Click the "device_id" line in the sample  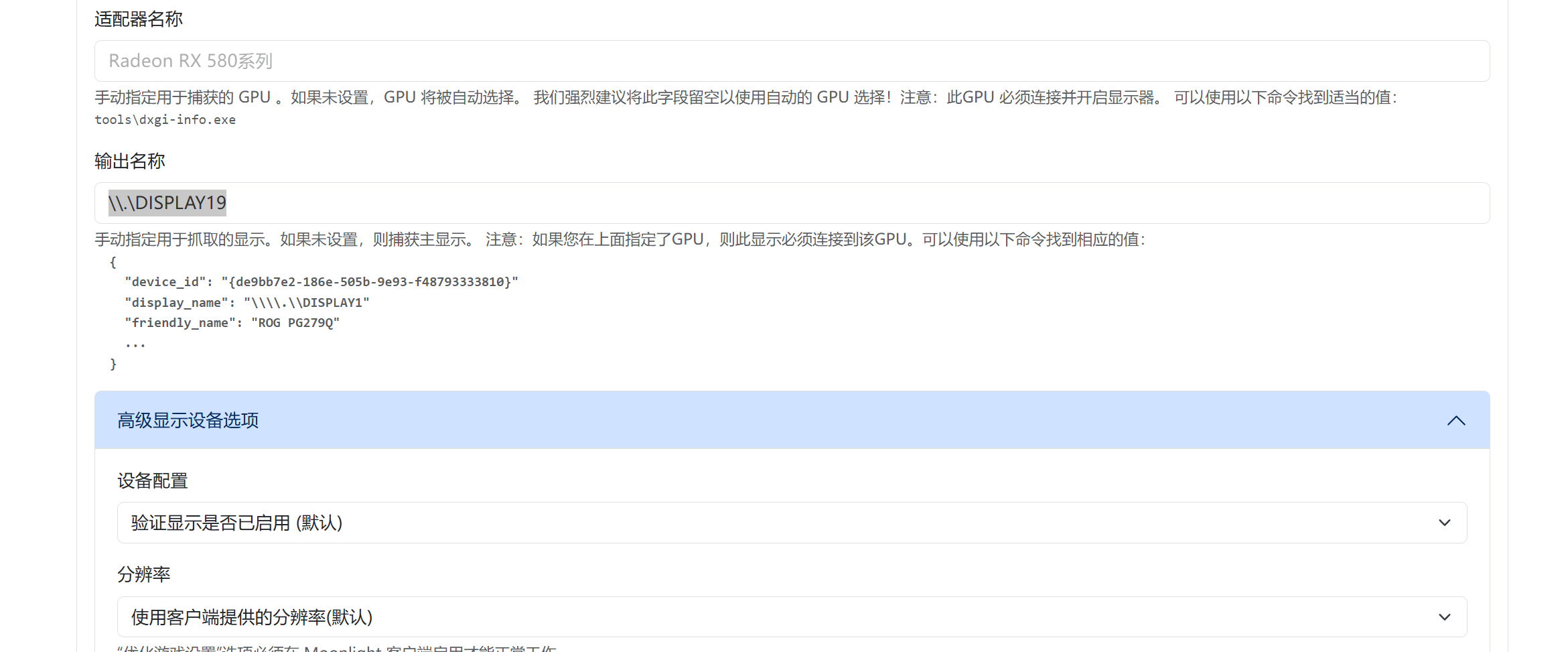point(322,282)
